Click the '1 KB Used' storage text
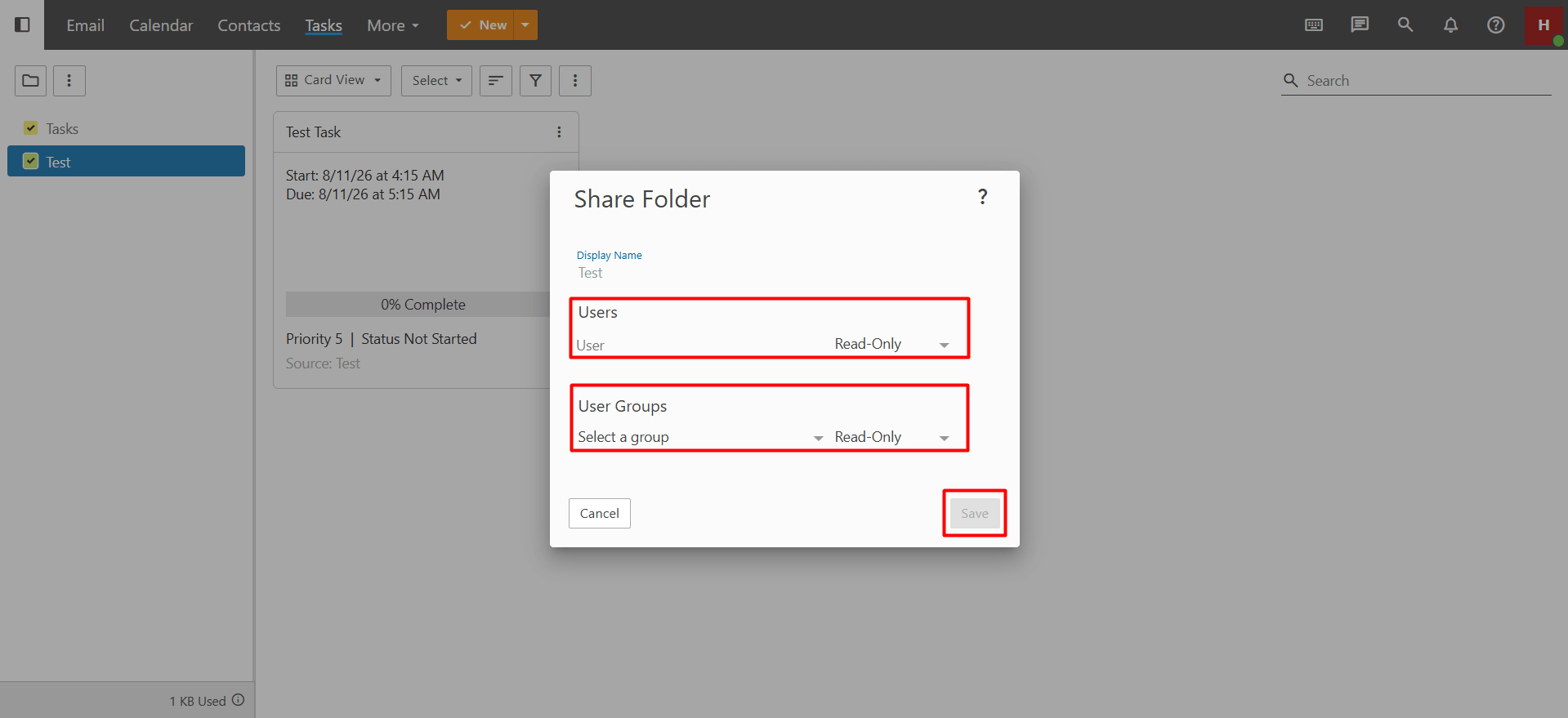The height and width of the screenshot is (718, 1568). (x=198, y=701)
